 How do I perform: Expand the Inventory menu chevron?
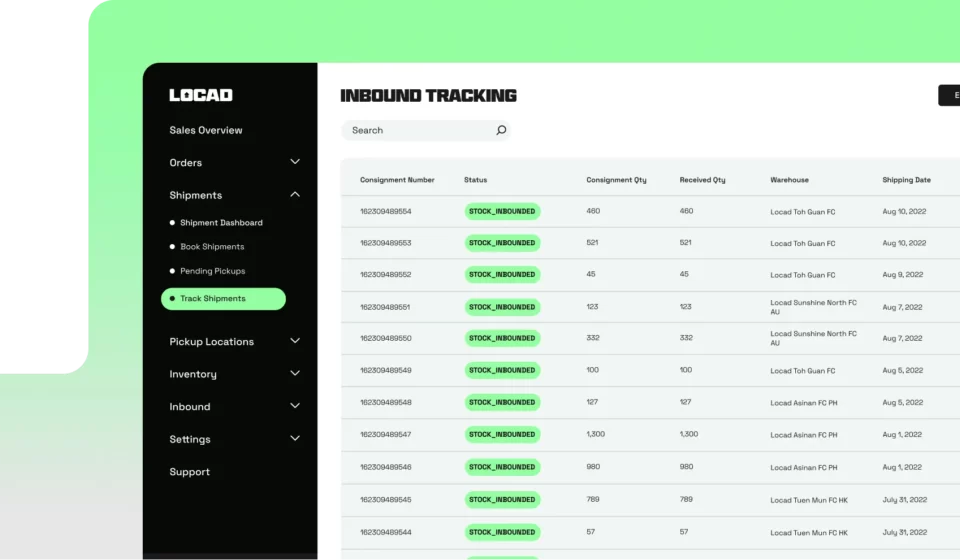coord(295,374)
